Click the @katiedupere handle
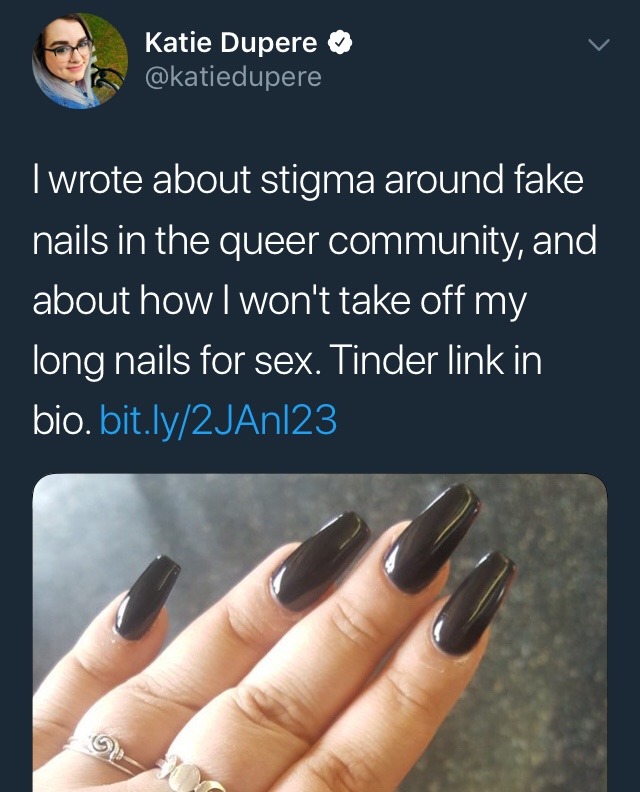Viewport: 640px width, 792px height. point(233,77)
